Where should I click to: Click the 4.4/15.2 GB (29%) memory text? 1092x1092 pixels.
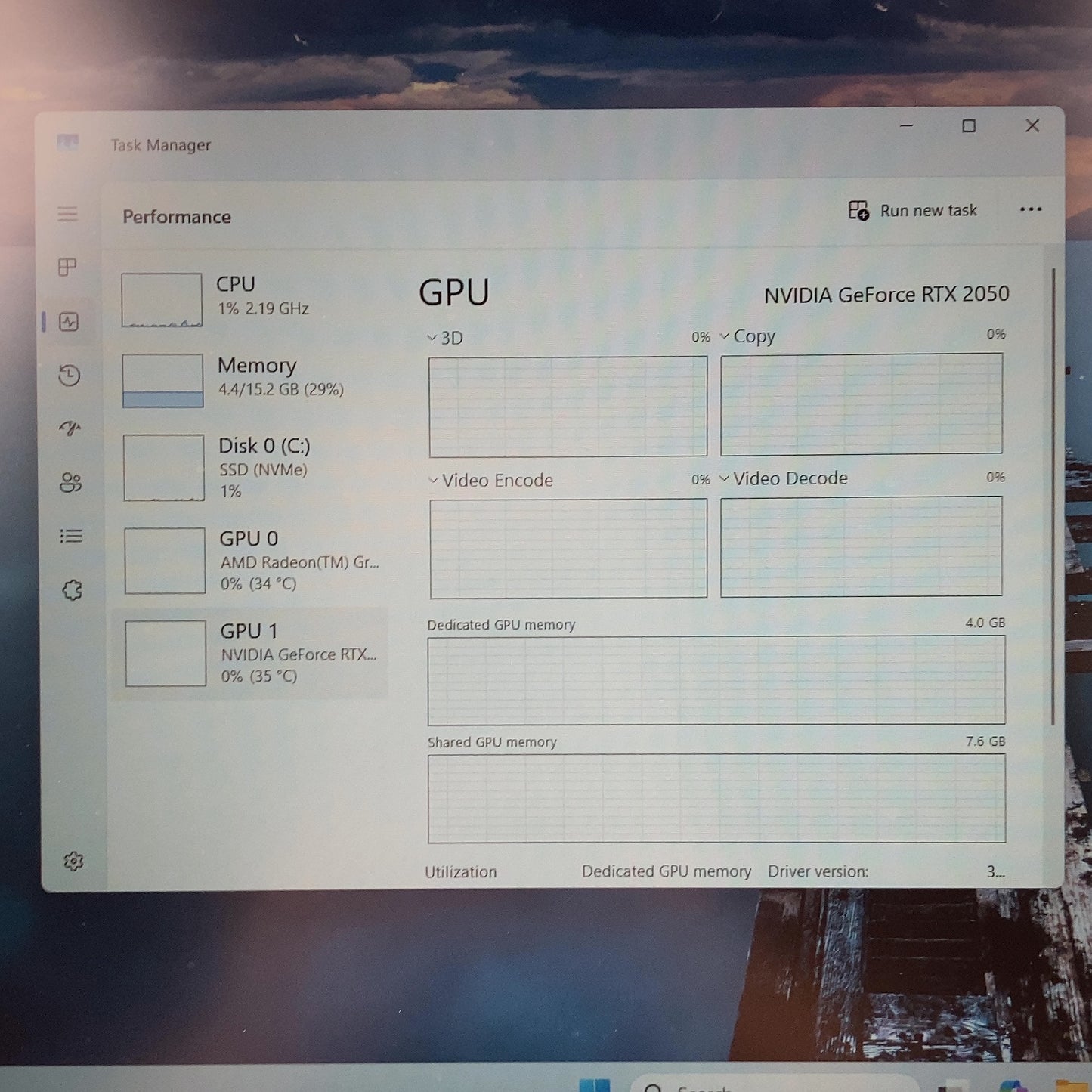tap(281, 389)
